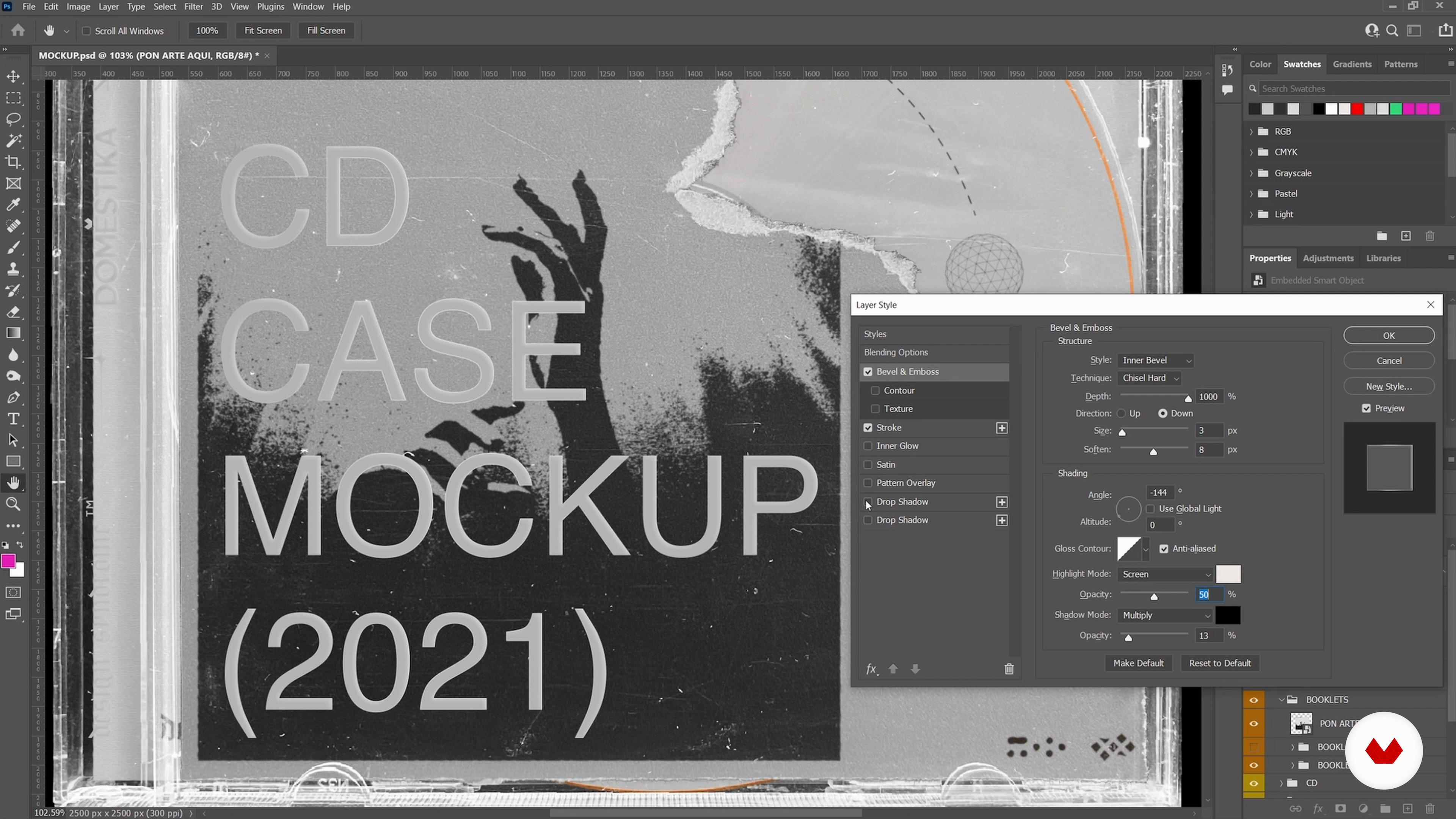1456x819 pixels.
Task: Select the Clone Stamp tool
Action: point(14,269)
